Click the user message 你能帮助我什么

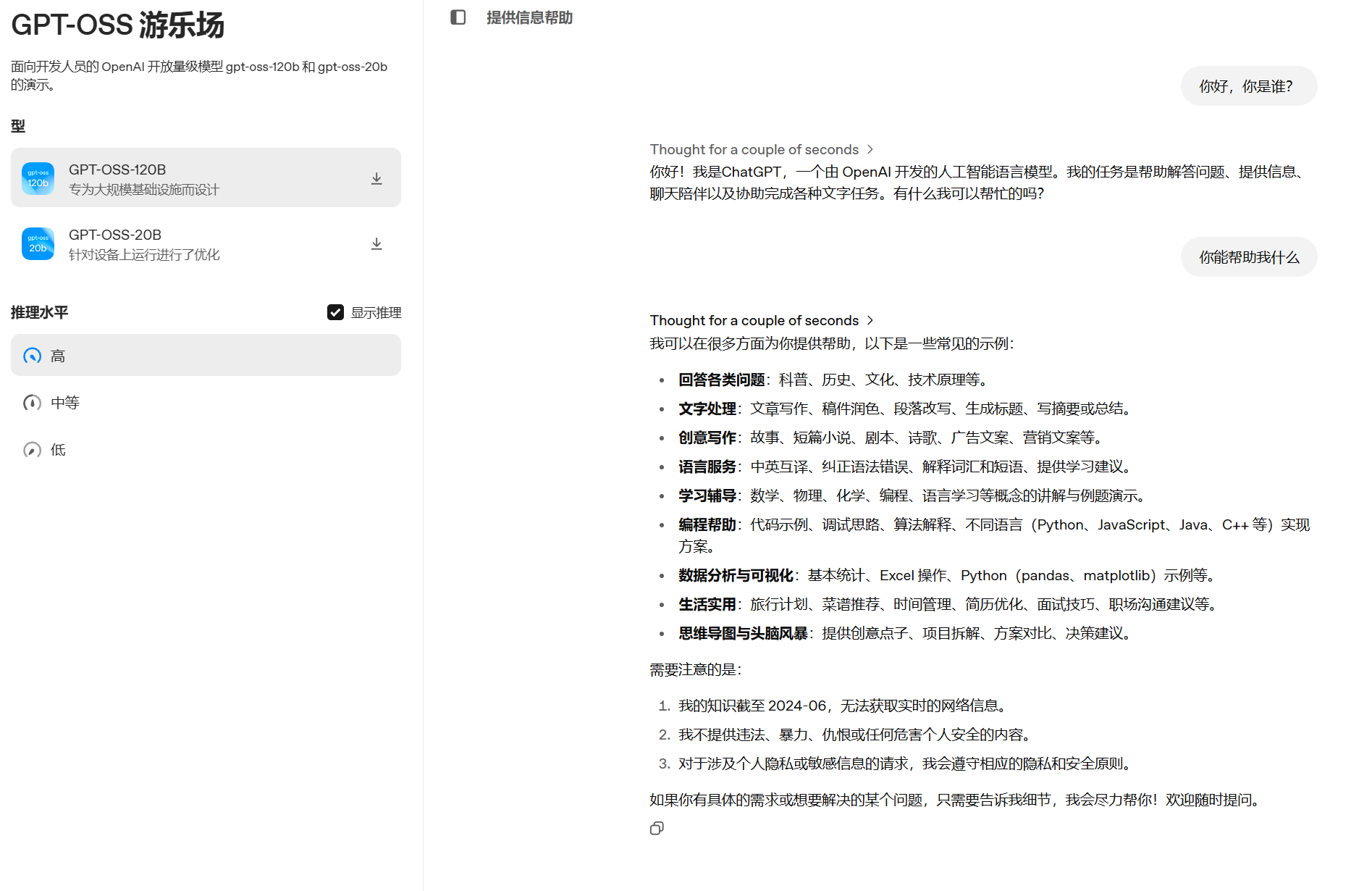(1249, 257)
